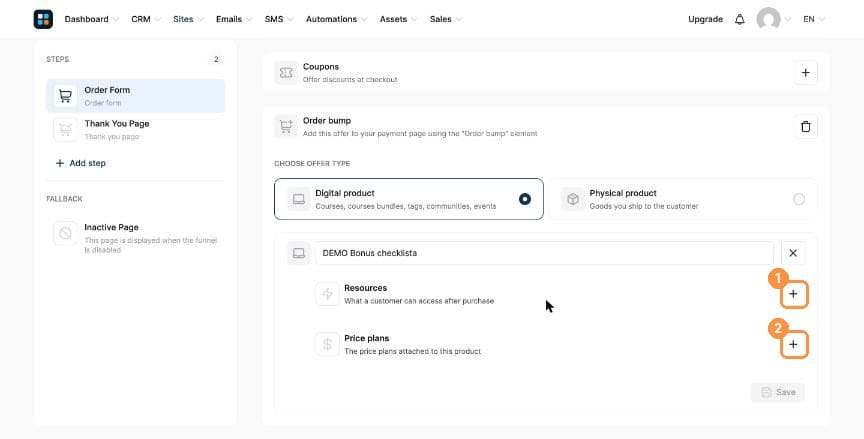
Task: Expand the Sites menu chevron
Action: point(201,20)
